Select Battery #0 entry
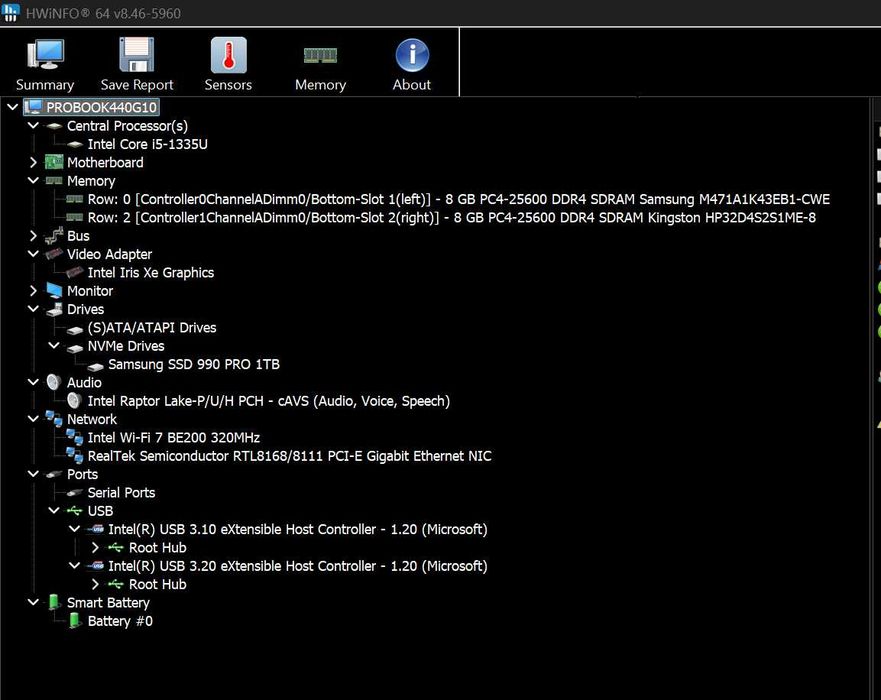 point(120,621)
